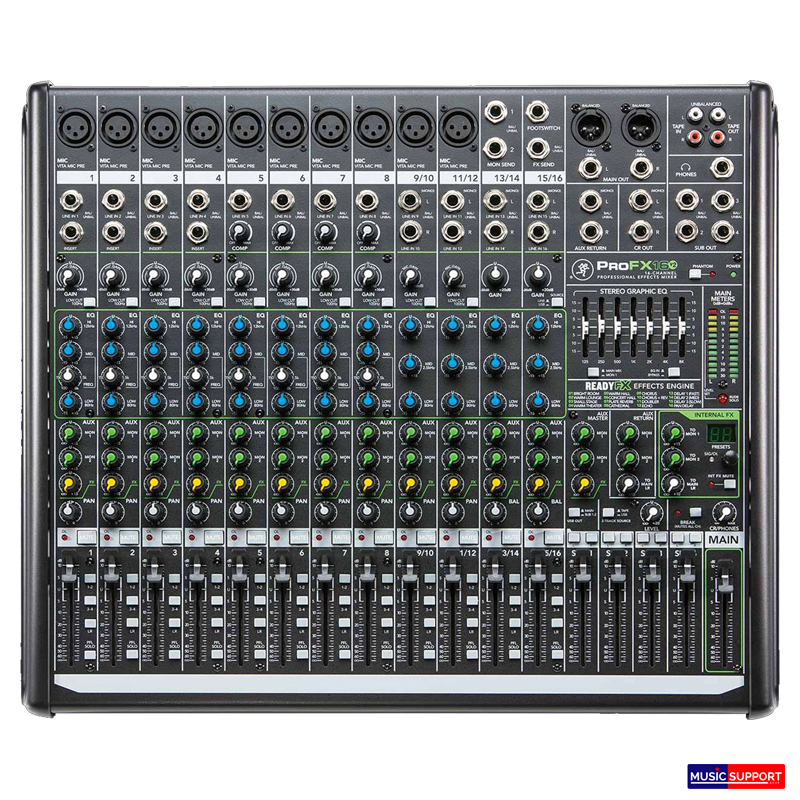Set 2-TRACK SOURCE to USB
The image size is (800, 800).
609,511
